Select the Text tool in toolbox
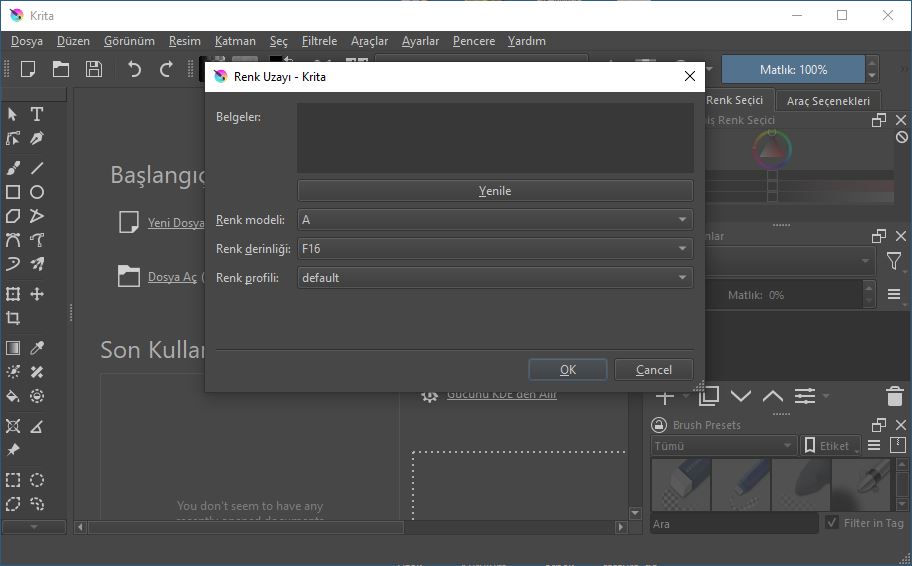912x566 pixels. point(37,114)
